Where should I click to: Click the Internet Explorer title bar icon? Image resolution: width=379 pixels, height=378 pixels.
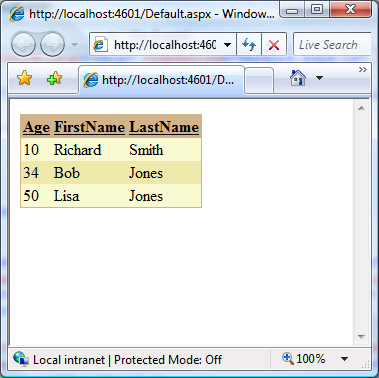tap(17, 14)
